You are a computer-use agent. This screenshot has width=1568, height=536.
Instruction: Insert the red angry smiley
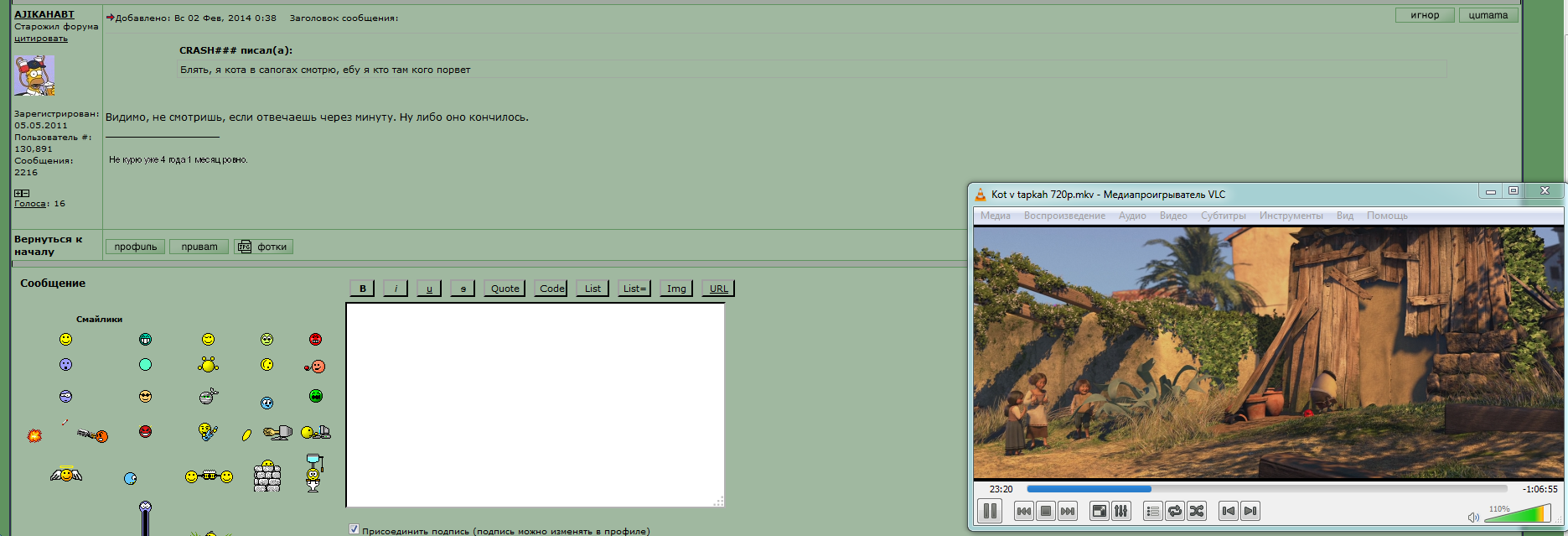click(315, 339)
